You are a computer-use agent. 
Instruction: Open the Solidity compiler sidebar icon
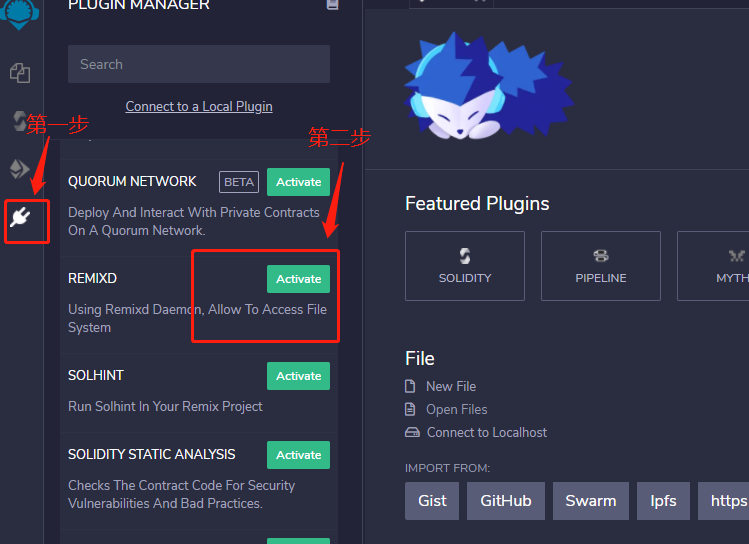click(x=20, y=121)
